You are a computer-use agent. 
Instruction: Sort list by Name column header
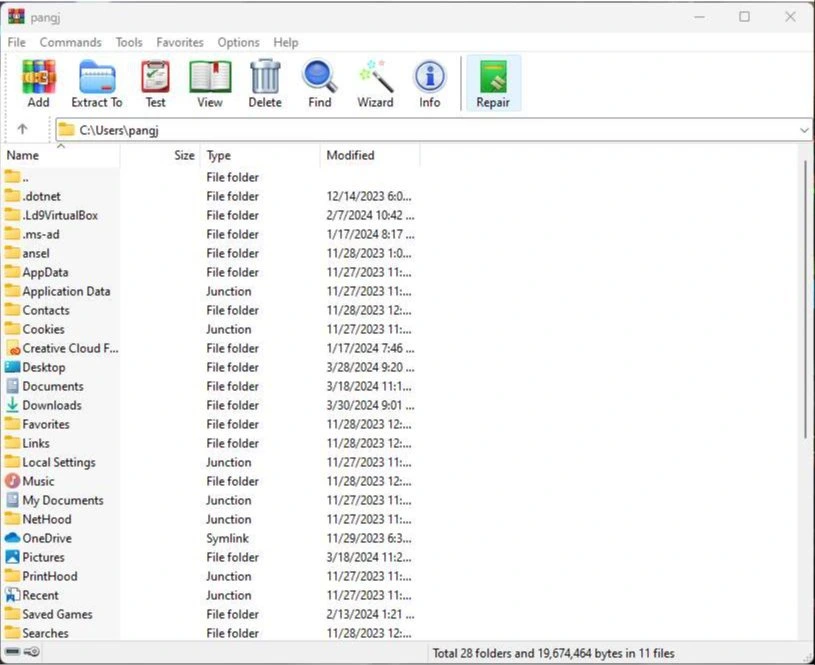(60, 155)
